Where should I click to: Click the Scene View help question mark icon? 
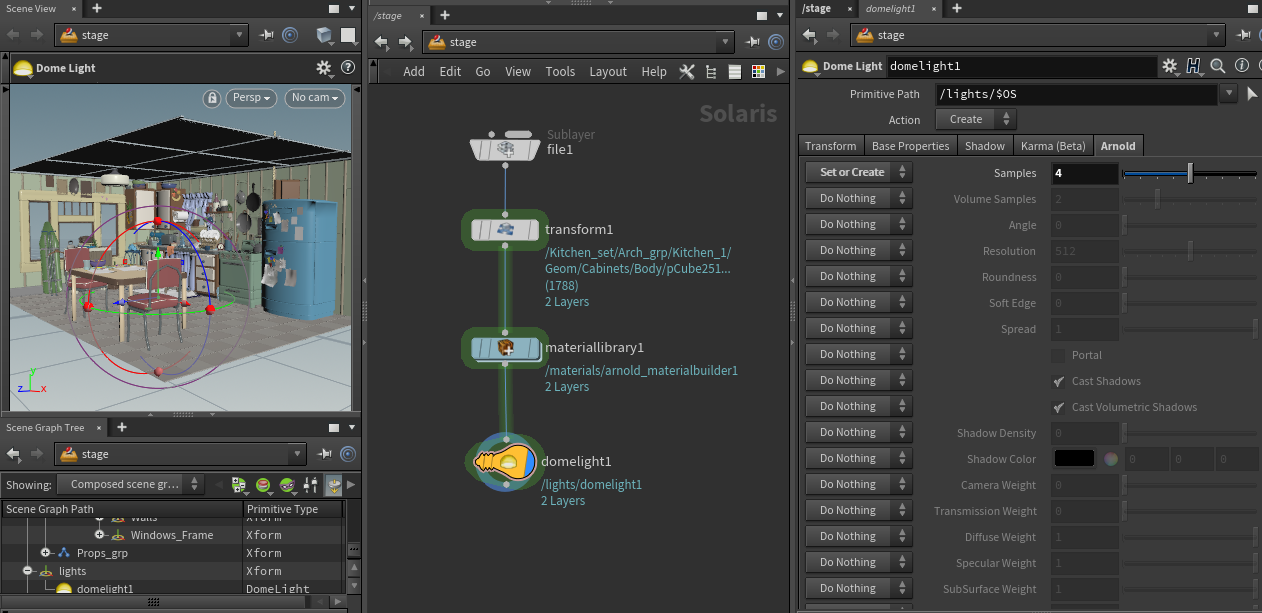348,68
